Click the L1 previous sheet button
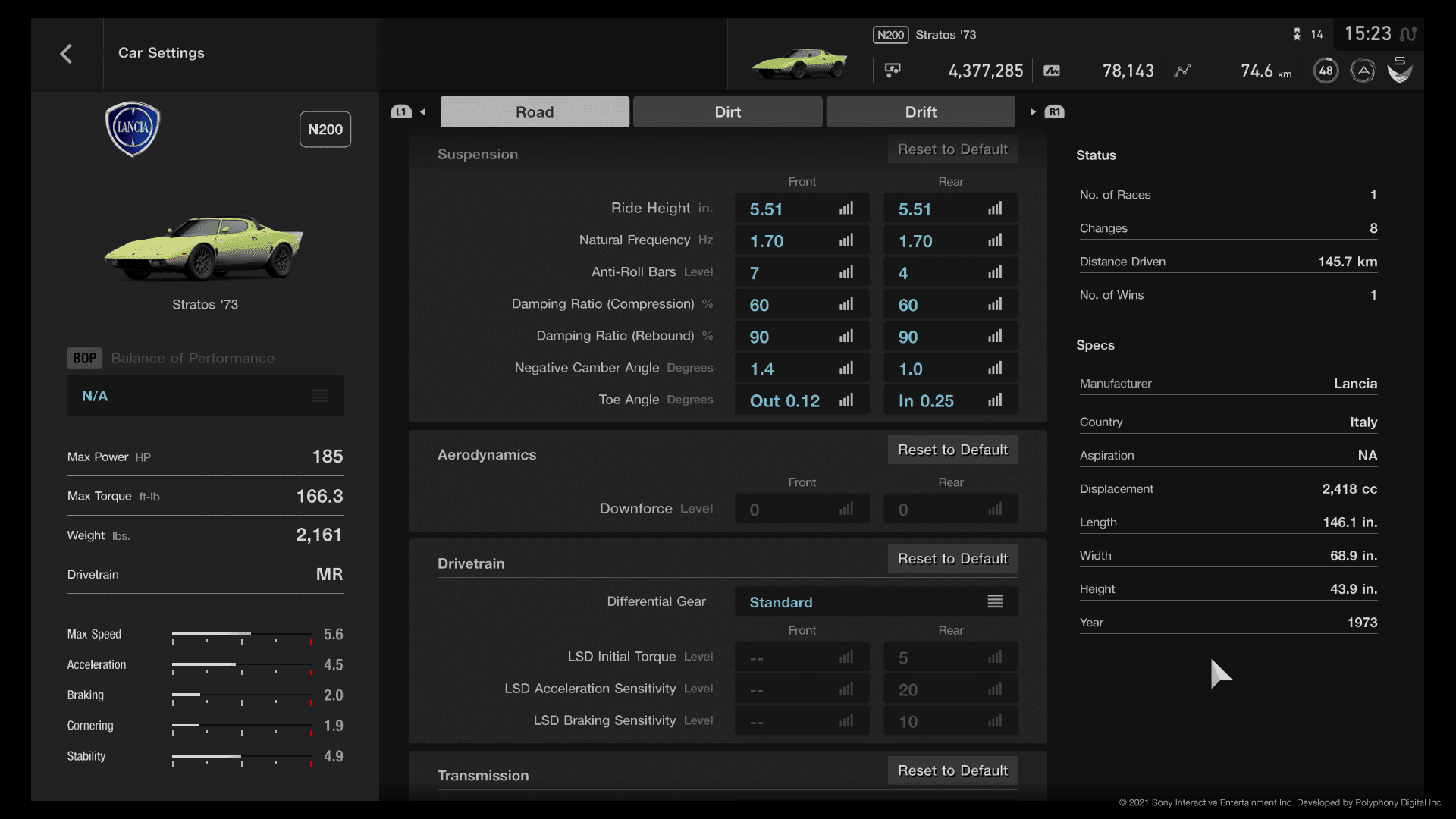Image resolution: width=1456 pixels, height=819 pixels. (x=401, y=112)
